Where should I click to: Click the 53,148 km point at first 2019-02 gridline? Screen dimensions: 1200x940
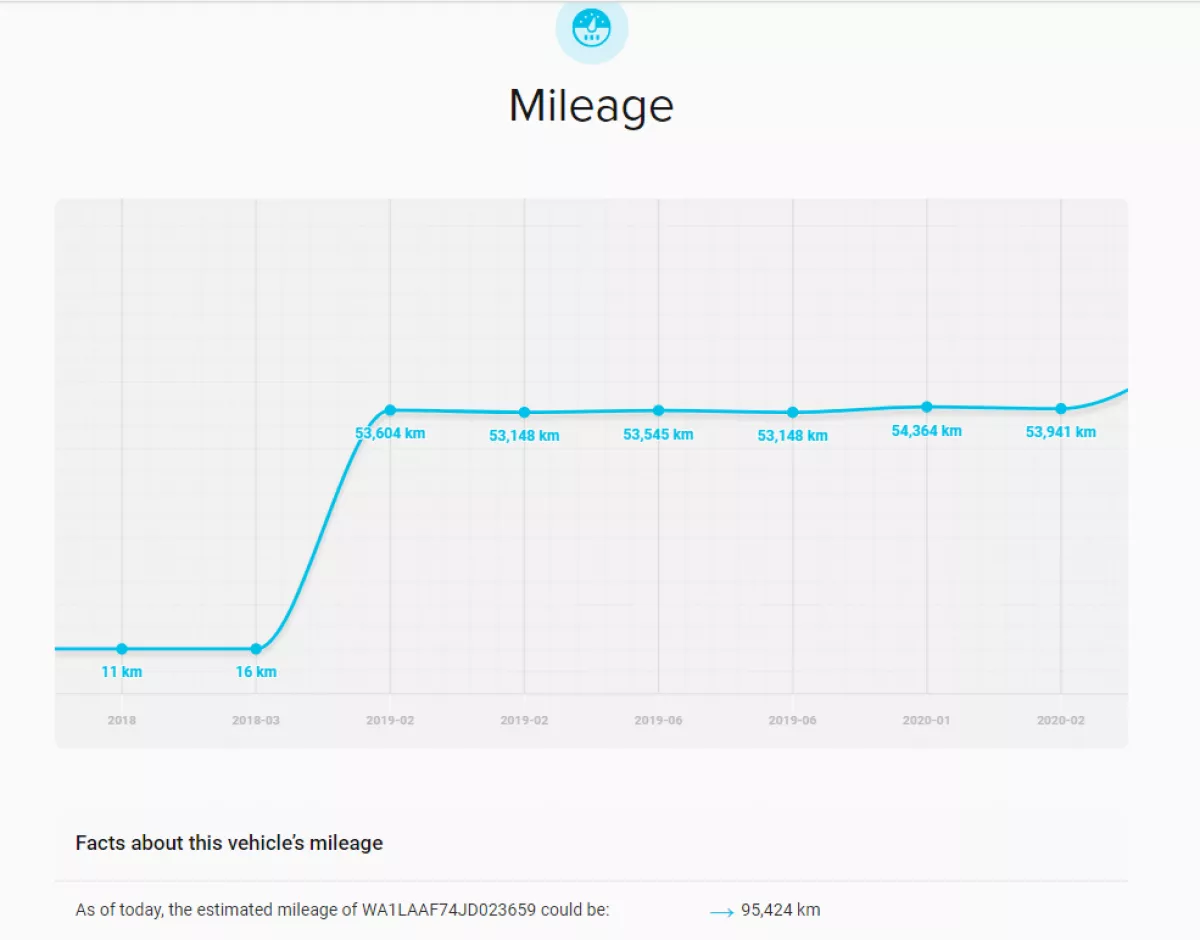524,412
